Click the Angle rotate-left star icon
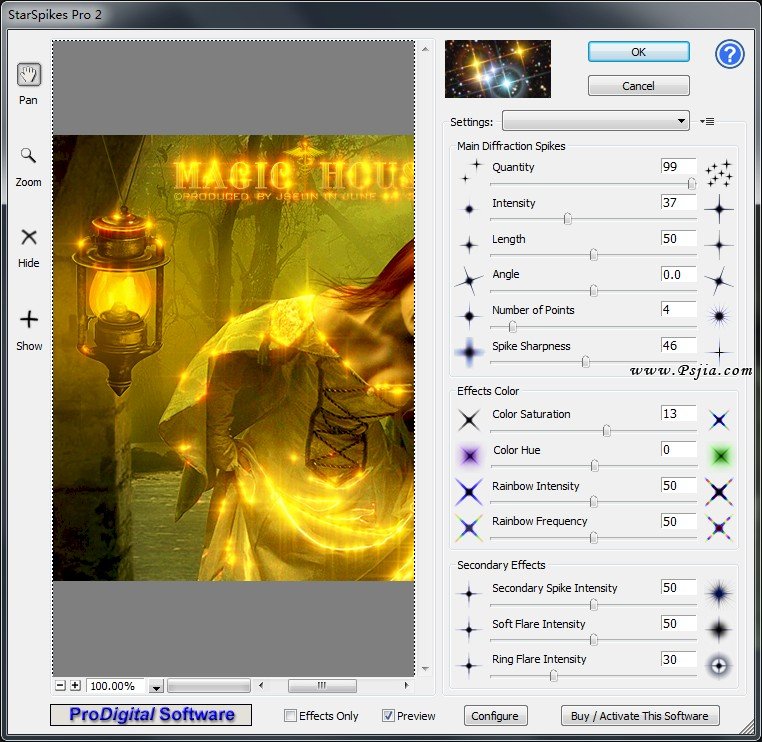 (469, 280)
